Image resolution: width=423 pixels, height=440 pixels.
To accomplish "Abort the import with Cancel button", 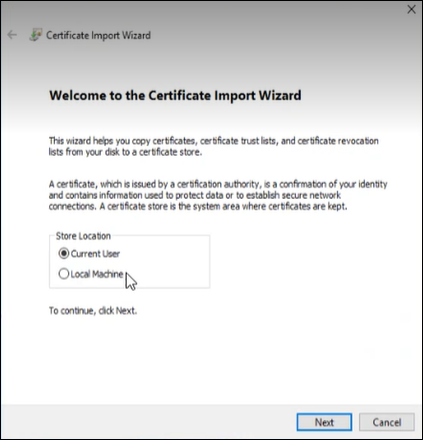I will pos(387,422).
